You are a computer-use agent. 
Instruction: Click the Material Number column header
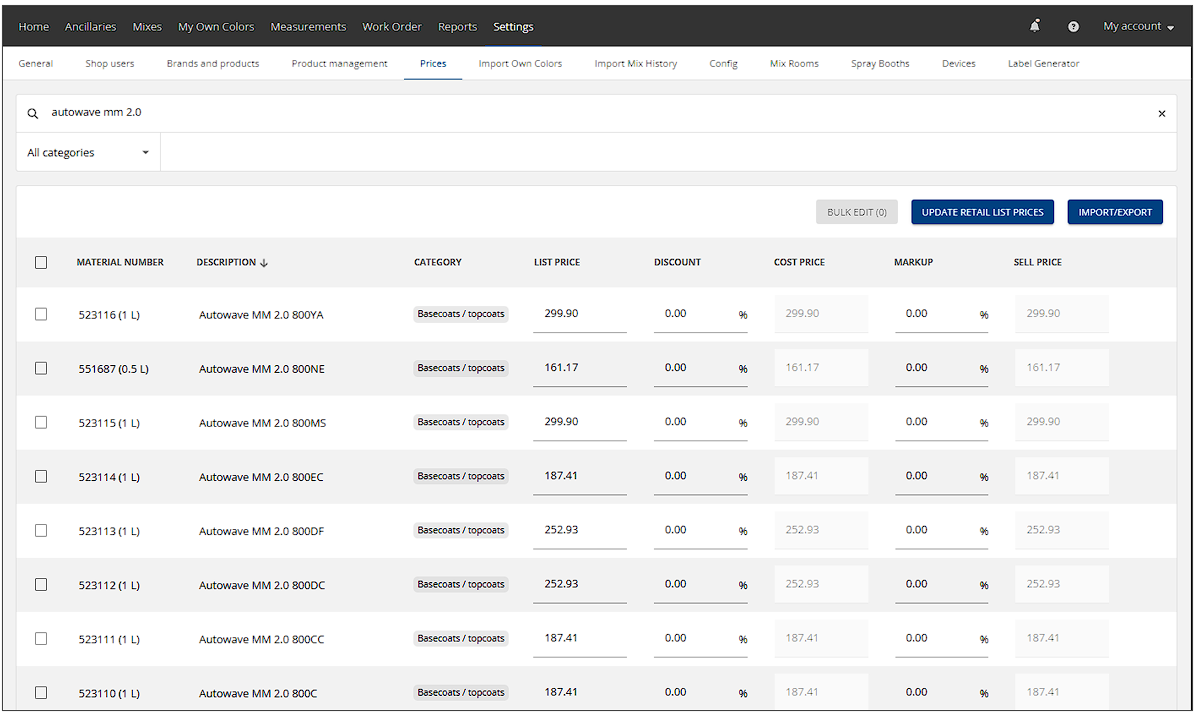120,263
